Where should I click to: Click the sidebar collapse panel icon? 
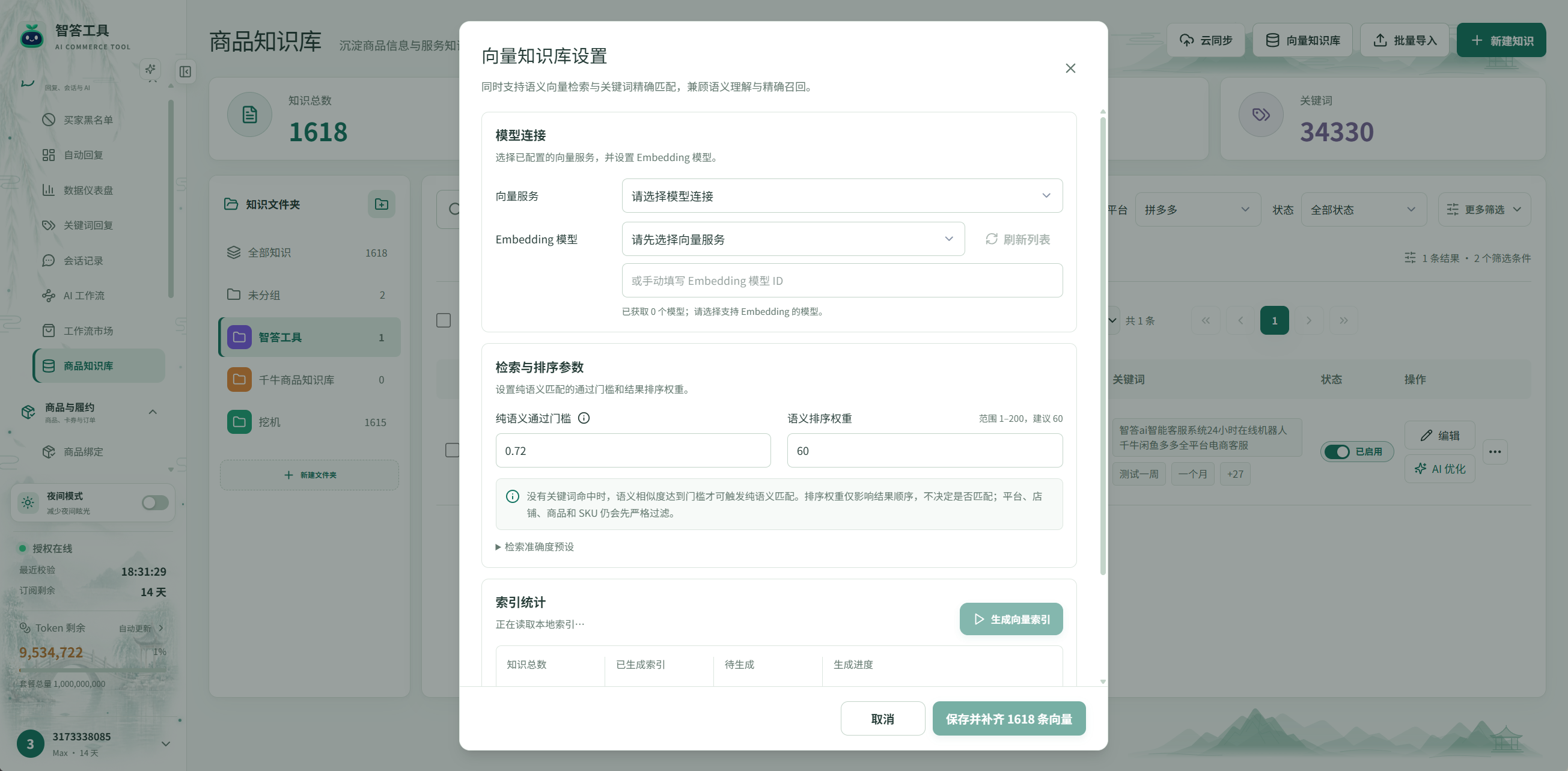[x=185, y=72]
